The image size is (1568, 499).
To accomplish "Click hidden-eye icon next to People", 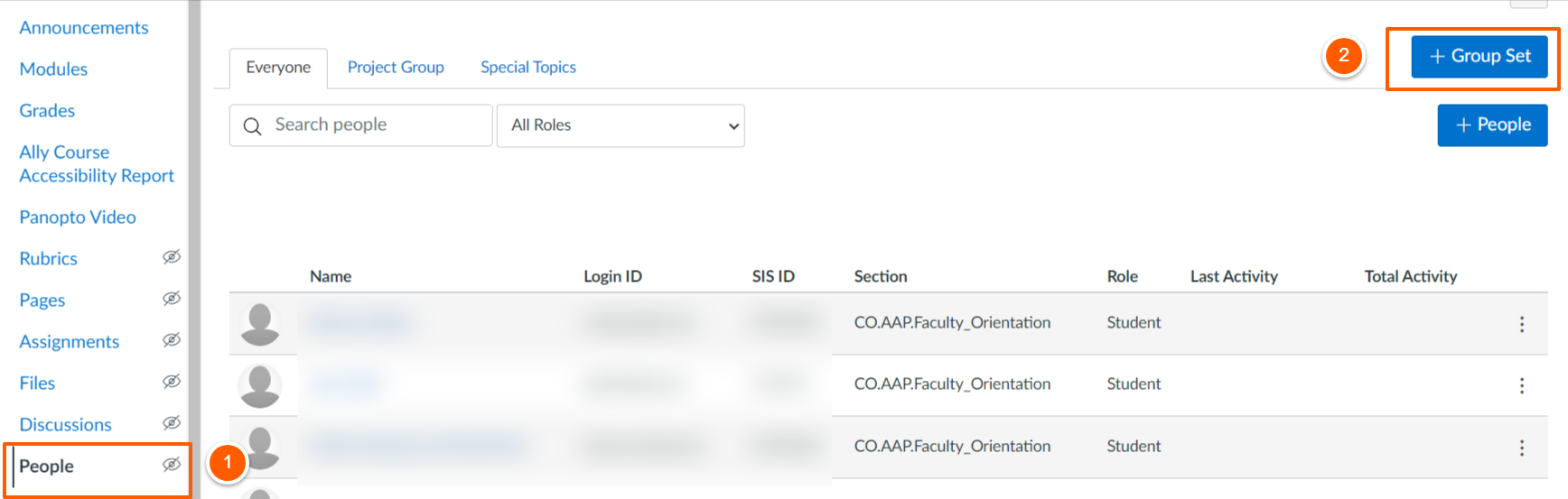I will (172, 465).
